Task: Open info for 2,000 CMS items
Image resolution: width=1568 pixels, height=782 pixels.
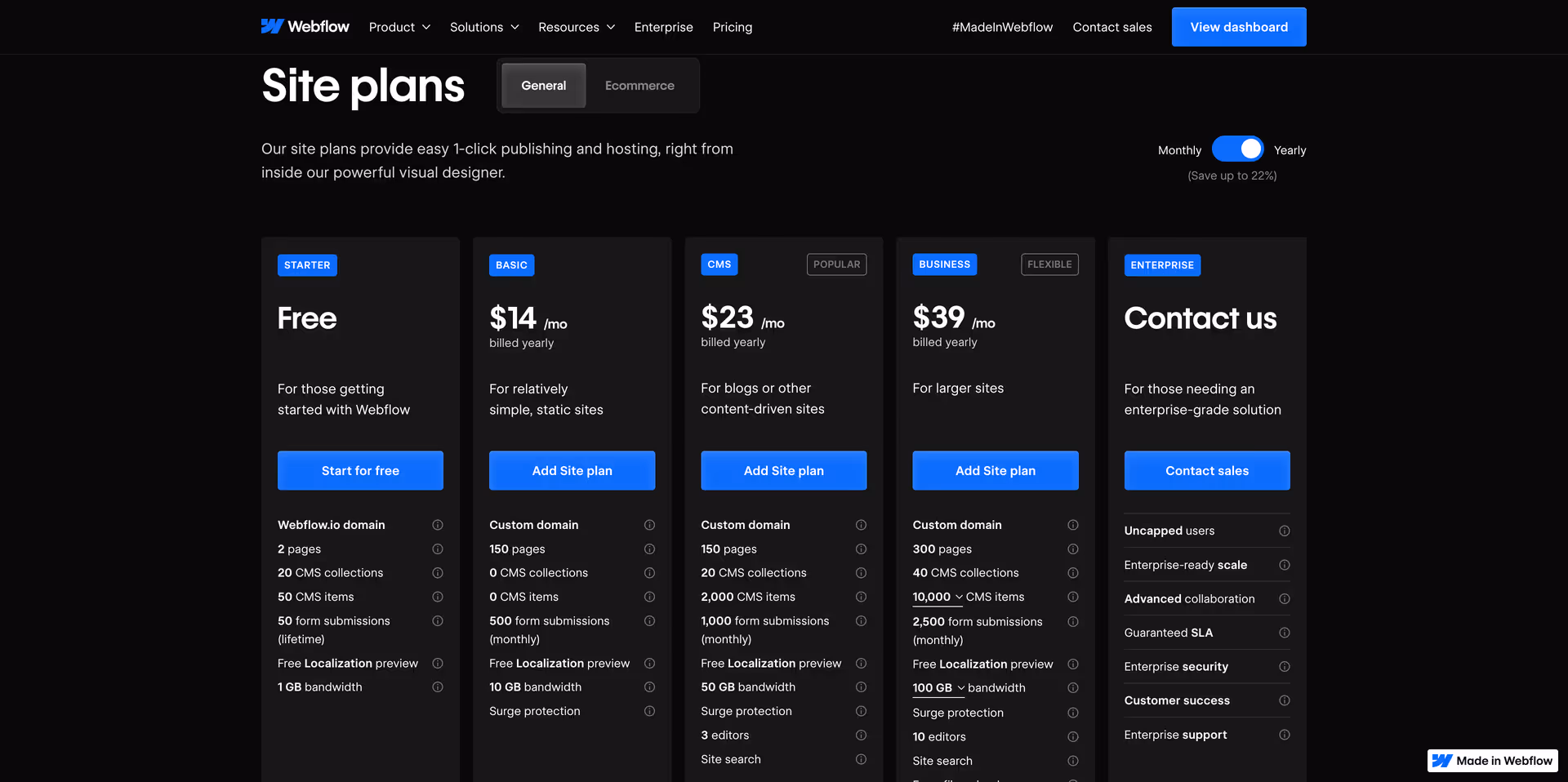Action: point(861,597)
